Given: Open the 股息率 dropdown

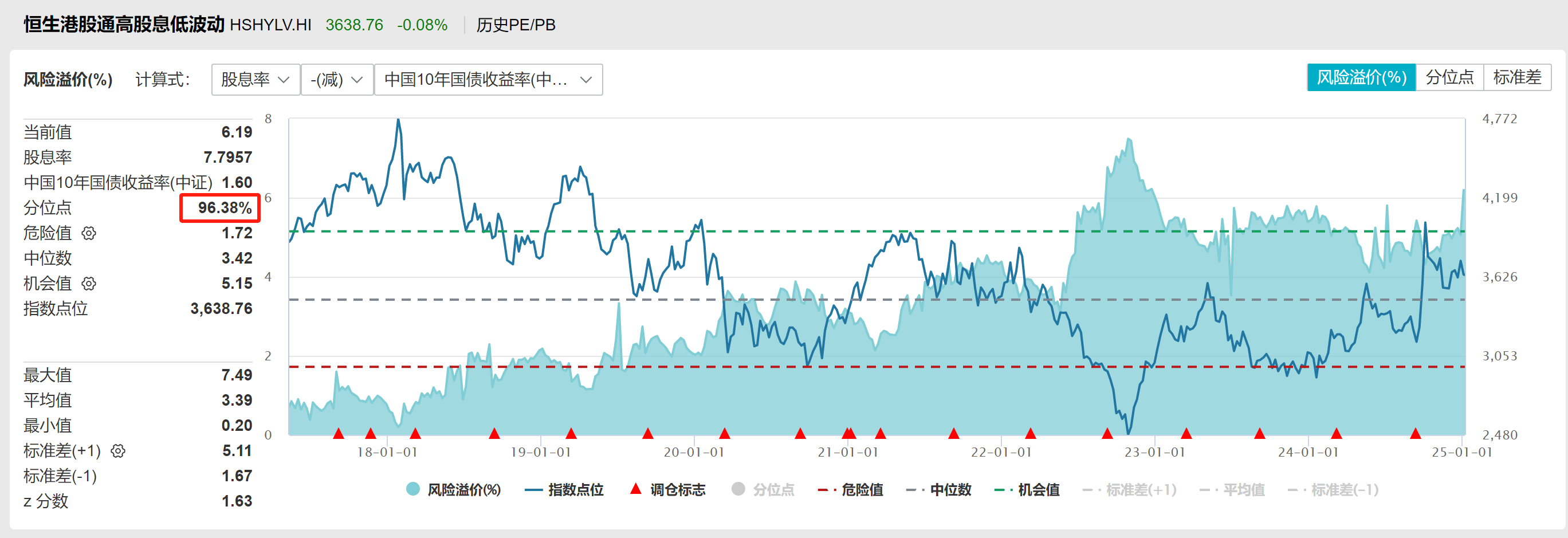Looking at the screenshot, I should click(255, 80).
